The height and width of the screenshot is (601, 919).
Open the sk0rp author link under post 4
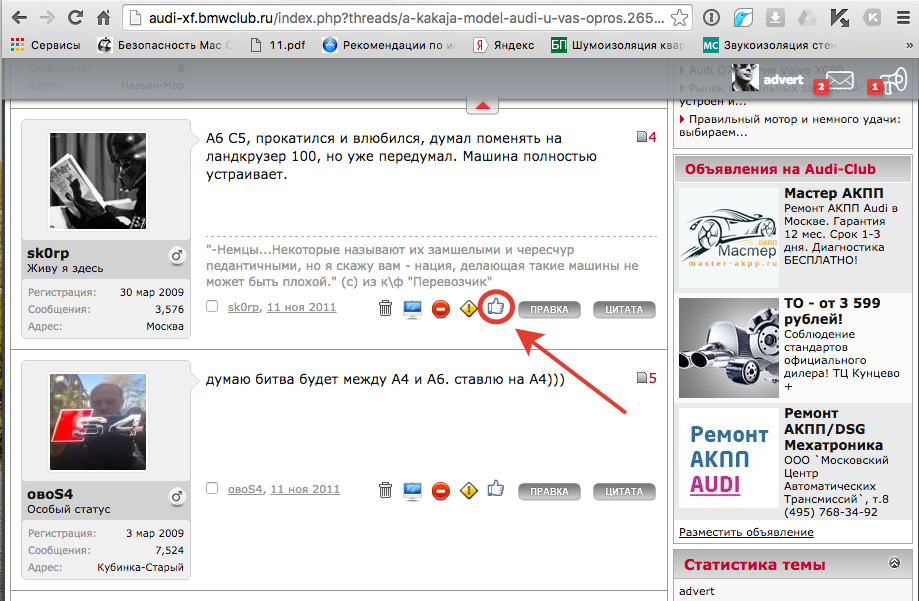[x=243, y=307]
